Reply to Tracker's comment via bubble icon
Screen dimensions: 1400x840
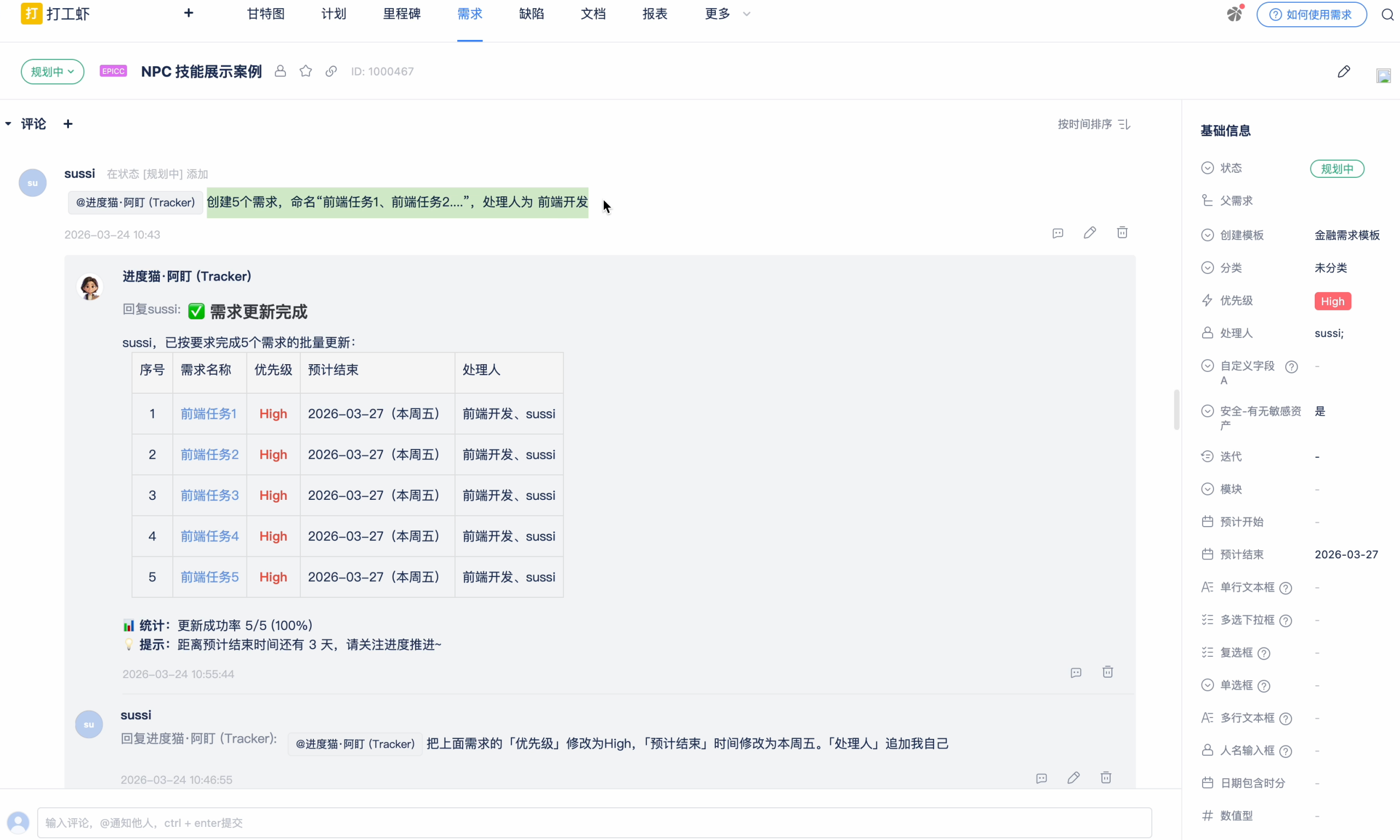coord(1076,673)
